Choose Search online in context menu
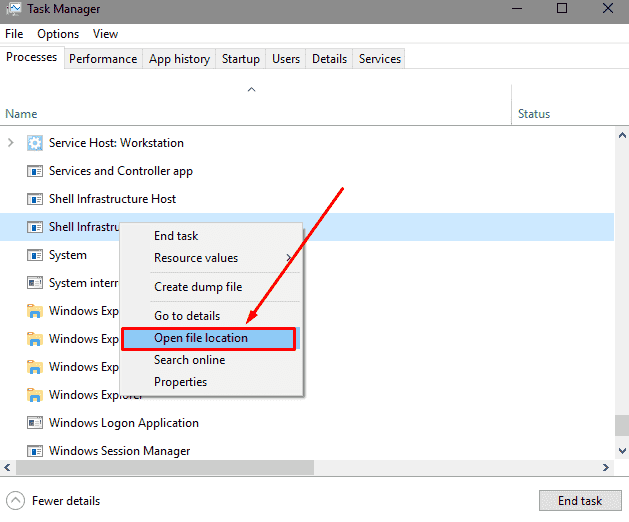The image size is (629, 522). (x=190, y=360)
